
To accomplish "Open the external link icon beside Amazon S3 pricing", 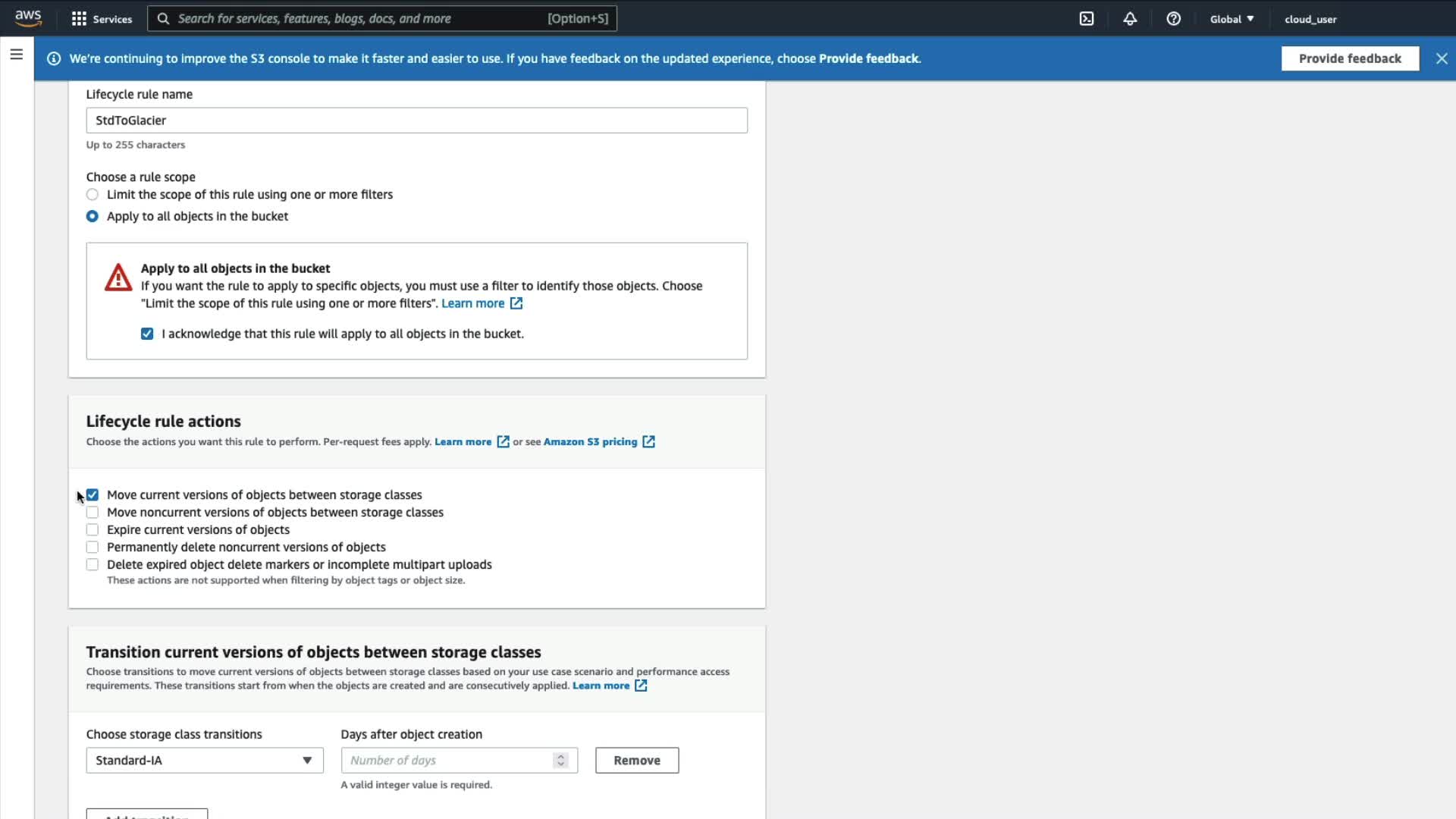I will 648,442.
